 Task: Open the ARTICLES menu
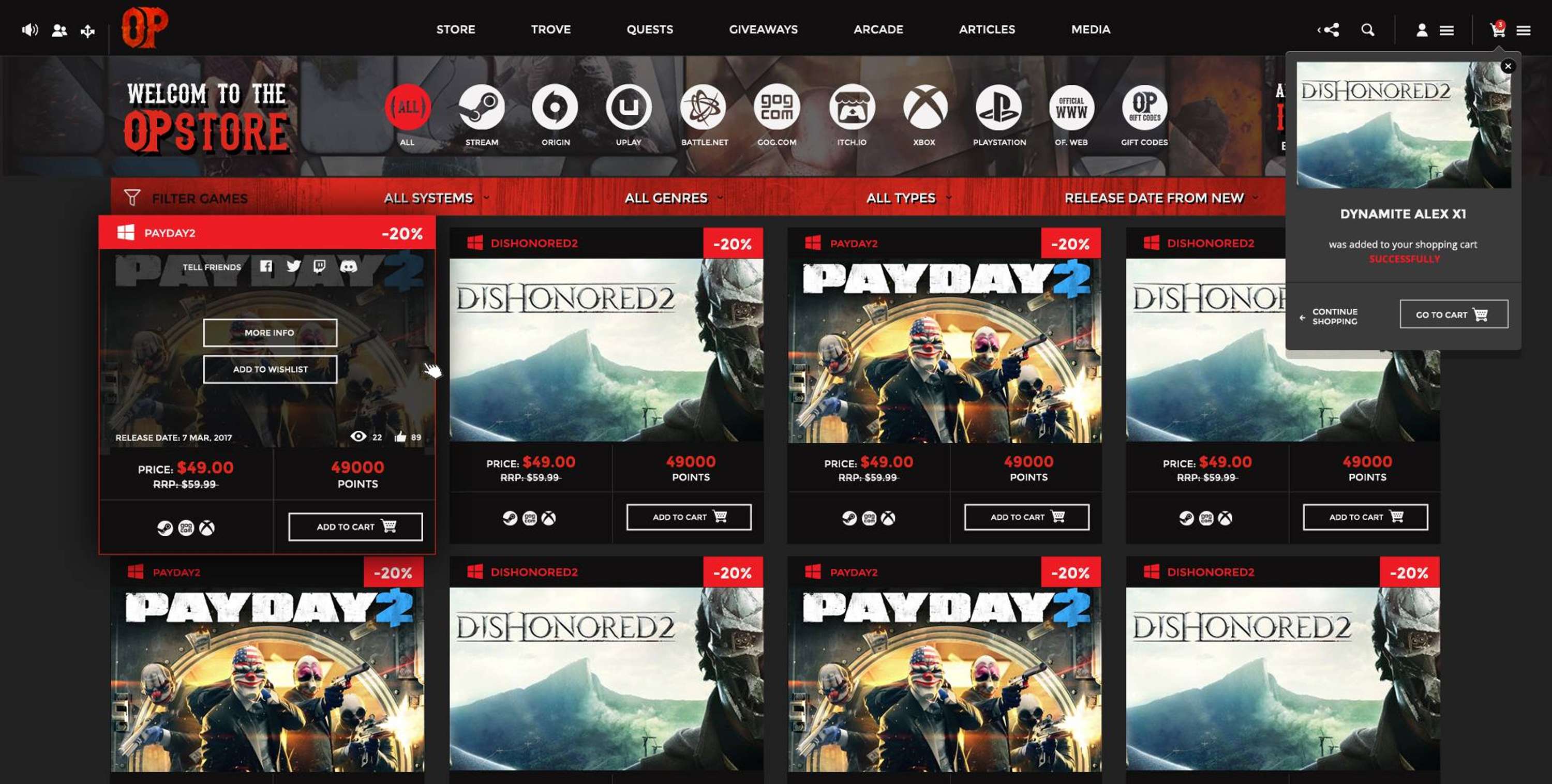tap(987, 29)
